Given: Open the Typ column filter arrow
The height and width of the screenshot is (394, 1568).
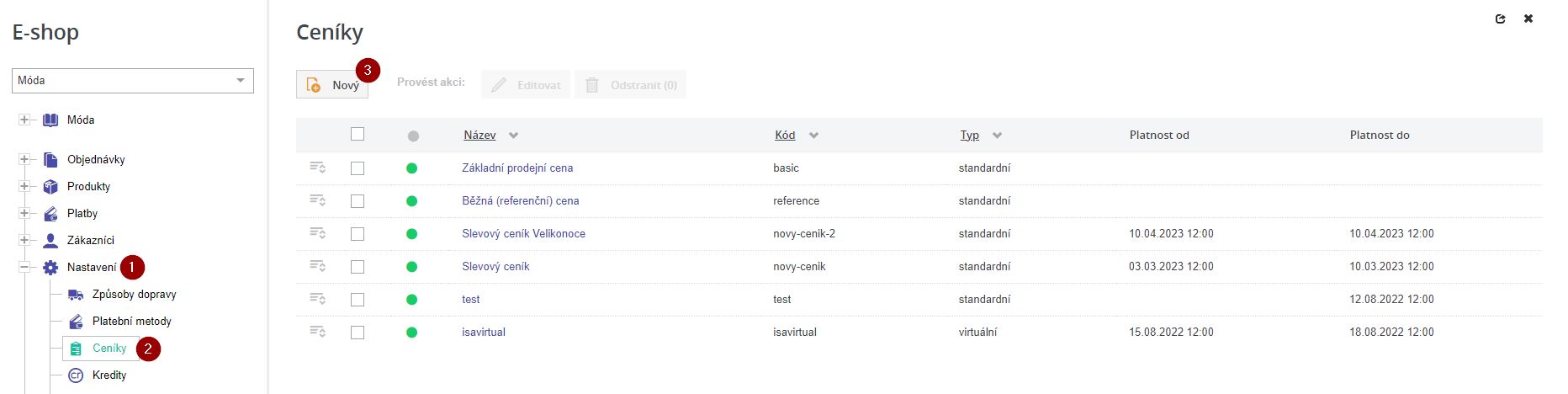Looking at the screenshot, I should (x=997, y=136).
